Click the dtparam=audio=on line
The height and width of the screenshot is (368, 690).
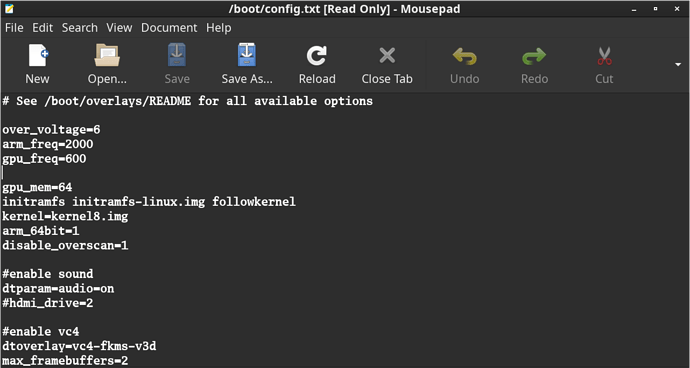tap(58, 289)
